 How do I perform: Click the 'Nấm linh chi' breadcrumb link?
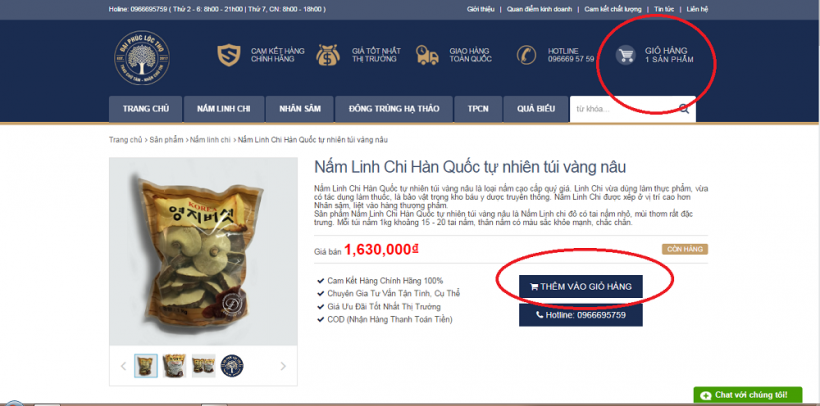210,140
